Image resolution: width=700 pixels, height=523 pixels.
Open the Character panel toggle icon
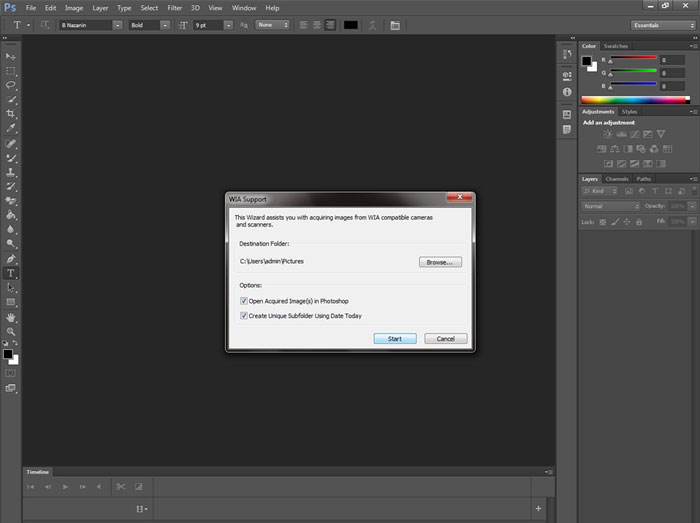coord(395,25)
